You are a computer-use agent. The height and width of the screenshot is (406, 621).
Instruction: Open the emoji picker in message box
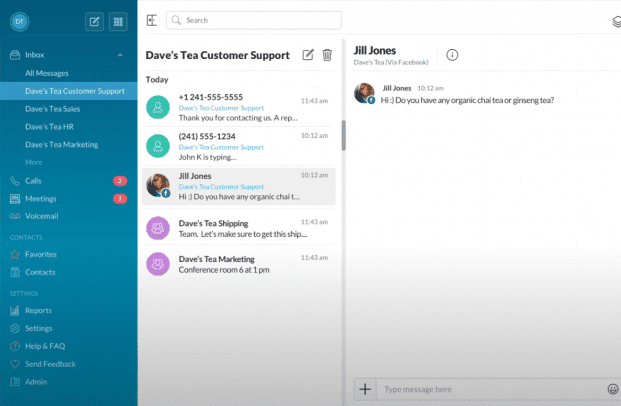pos(612,388)
